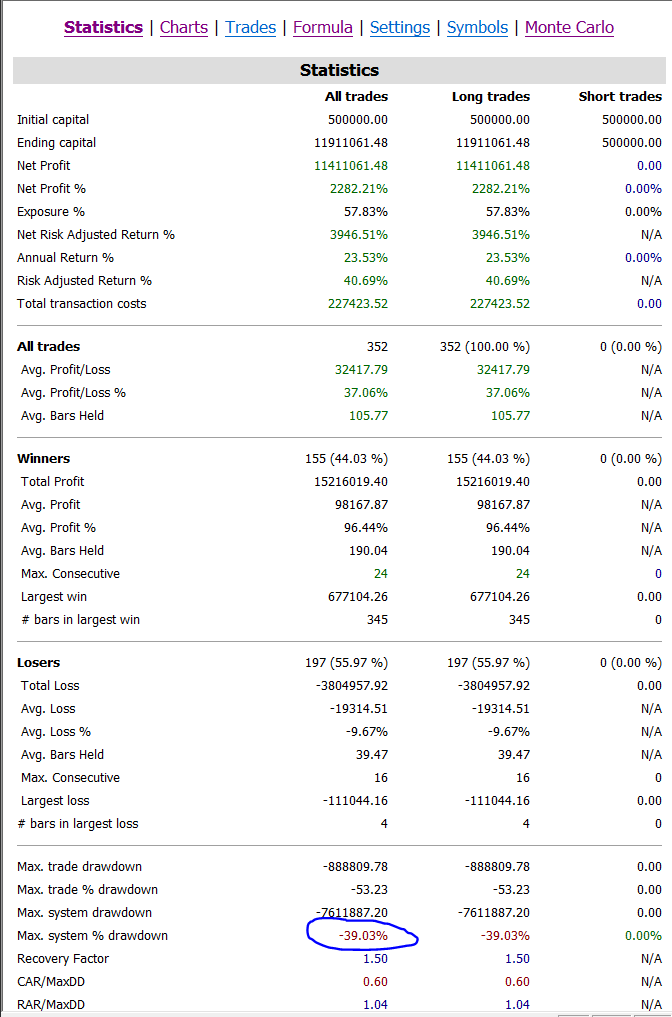Click the 'Avg. Profit/Loss %' row label
The image size is (672, 1017).
click(73, 393)
